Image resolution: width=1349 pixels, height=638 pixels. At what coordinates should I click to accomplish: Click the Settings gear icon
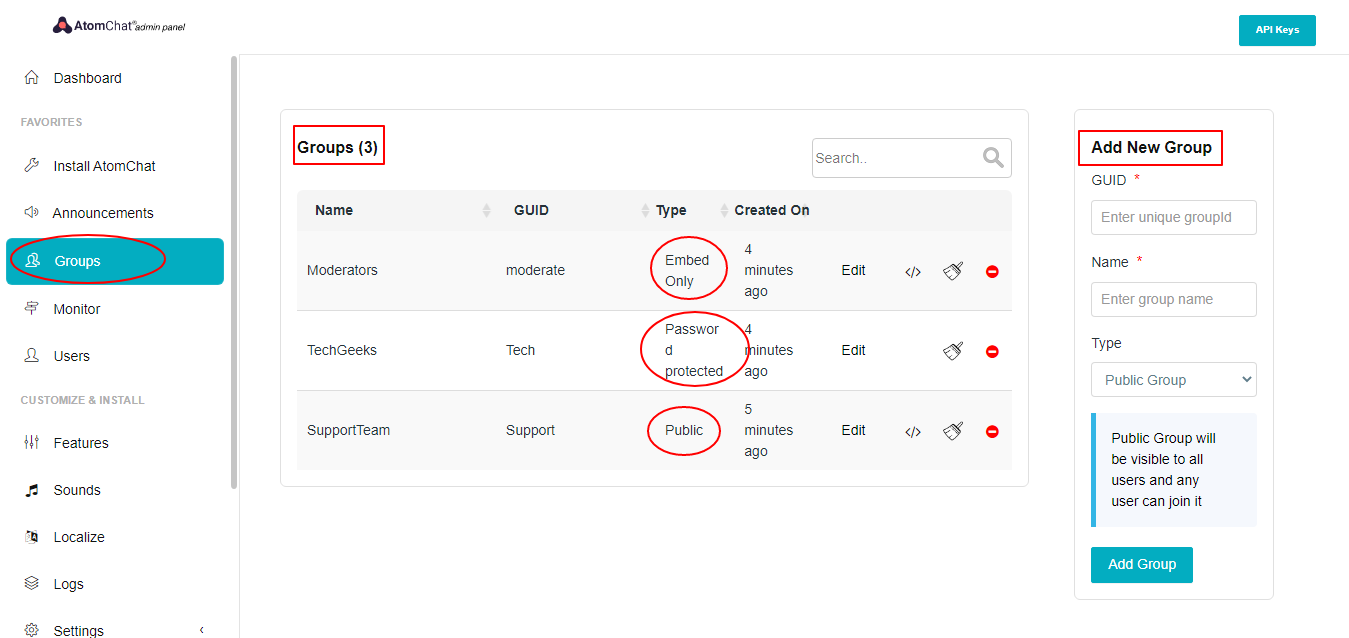(32, 630)
